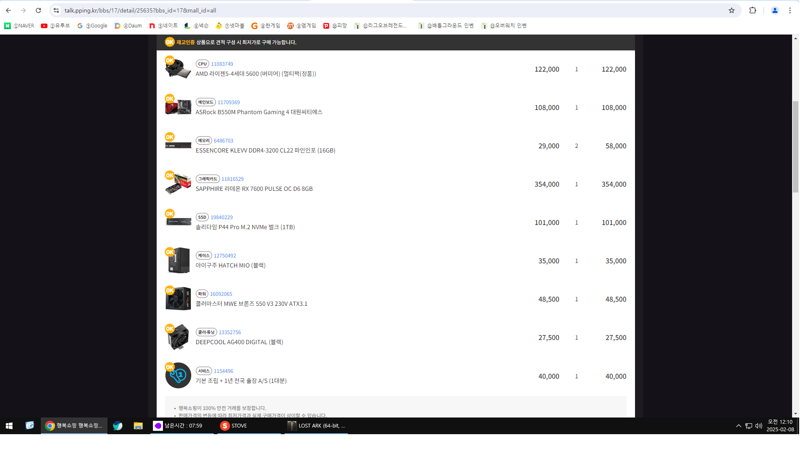
Task: Open product code link 11083749
Action: pyautogui.click(x=222, y=64)
